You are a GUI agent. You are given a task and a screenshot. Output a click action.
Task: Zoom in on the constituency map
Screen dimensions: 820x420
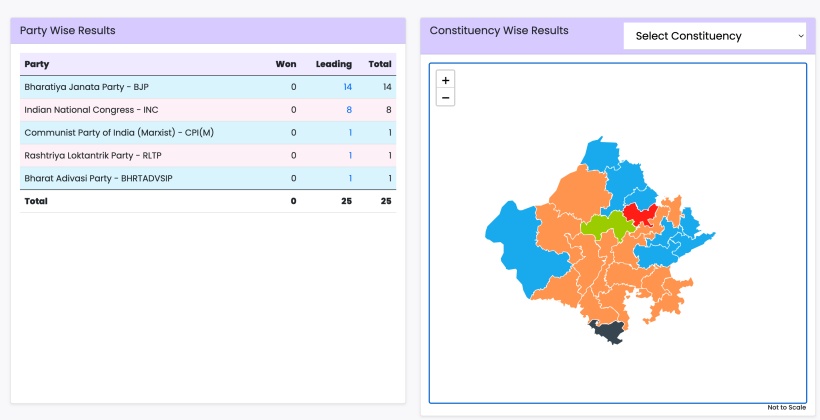point(446,80)
